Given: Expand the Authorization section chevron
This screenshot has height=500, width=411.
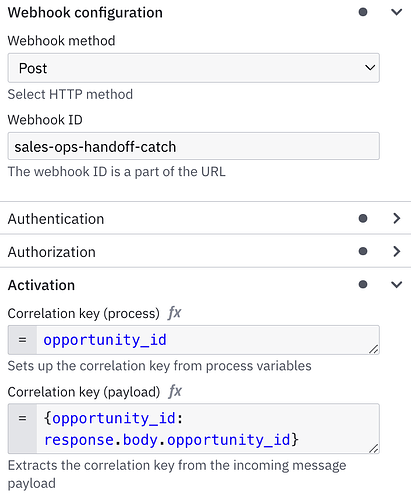Looking at the screenshot, I should click(x=396, y=251).
